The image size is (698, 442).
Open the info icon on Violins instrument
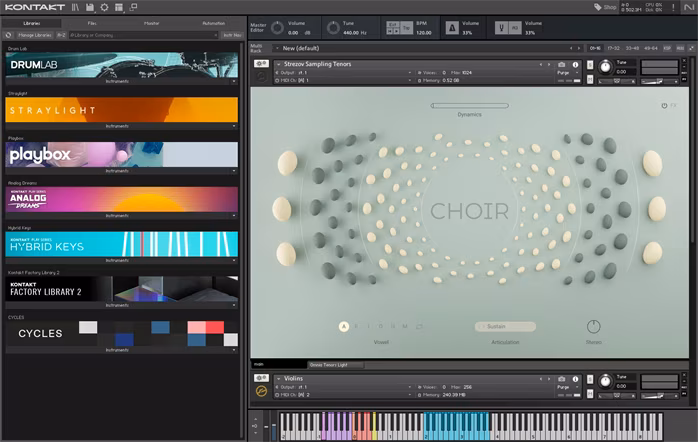[x=575, y=378]
